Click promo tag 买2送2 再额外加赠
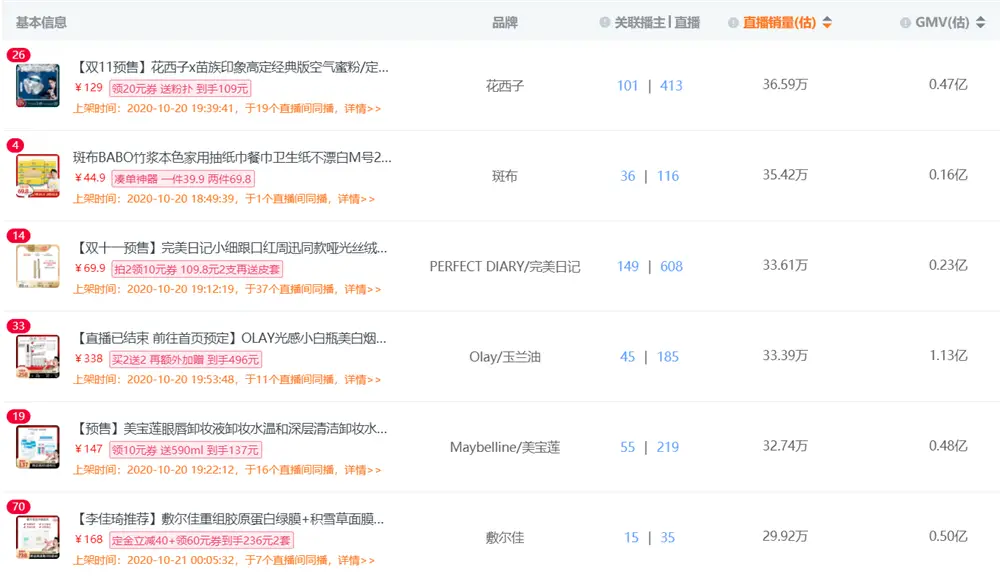The width and height of the screenshot is (1000, 579). (186, 360)
